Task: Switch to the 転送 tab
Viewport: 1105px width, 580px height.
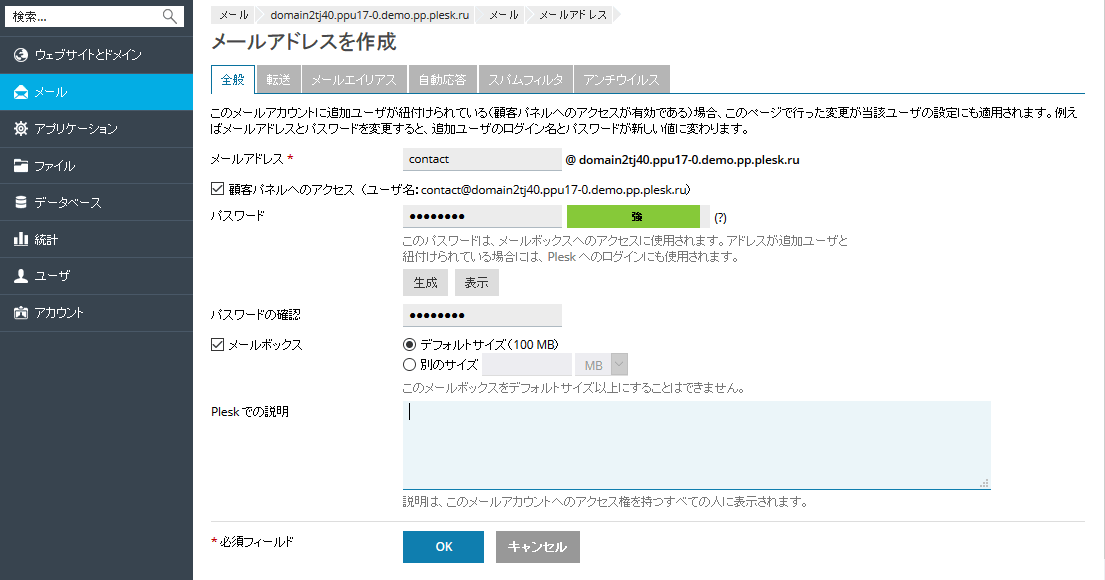Action: click(278, 80)
